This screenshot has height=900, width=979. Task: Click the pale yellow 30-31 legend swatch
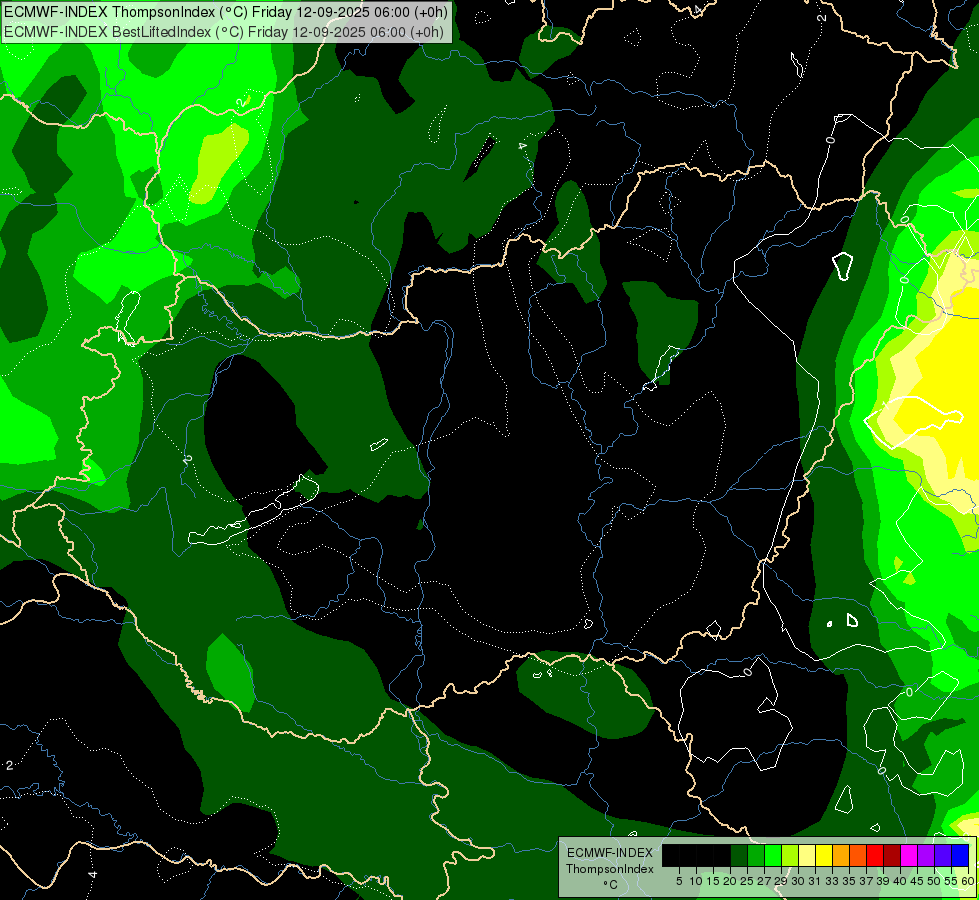click(x=807, y=855)
